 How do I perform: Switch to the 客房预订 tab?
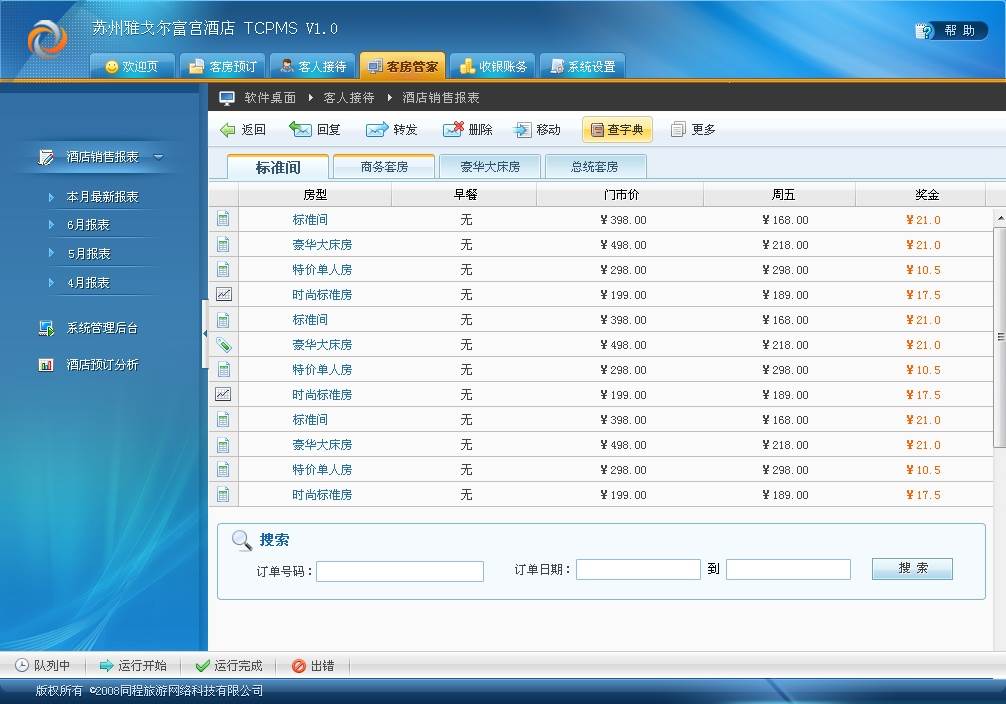point(223,66)
